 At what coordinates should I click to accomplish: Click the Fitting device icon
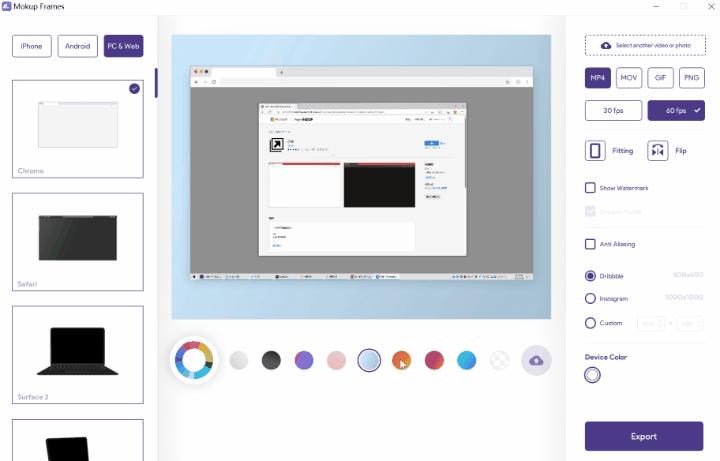tap(595, 151)
